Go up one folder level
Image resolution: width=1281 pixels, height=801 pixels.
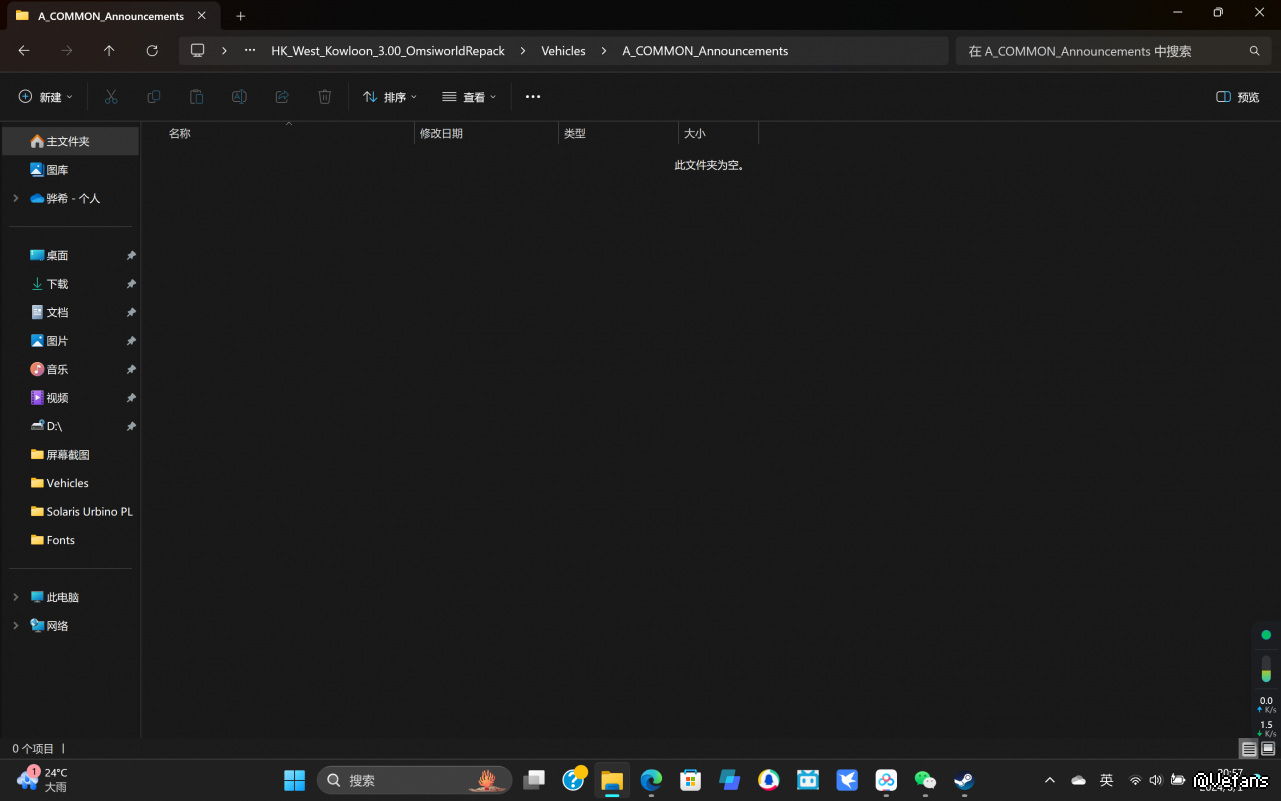click(x=109, y=51)
